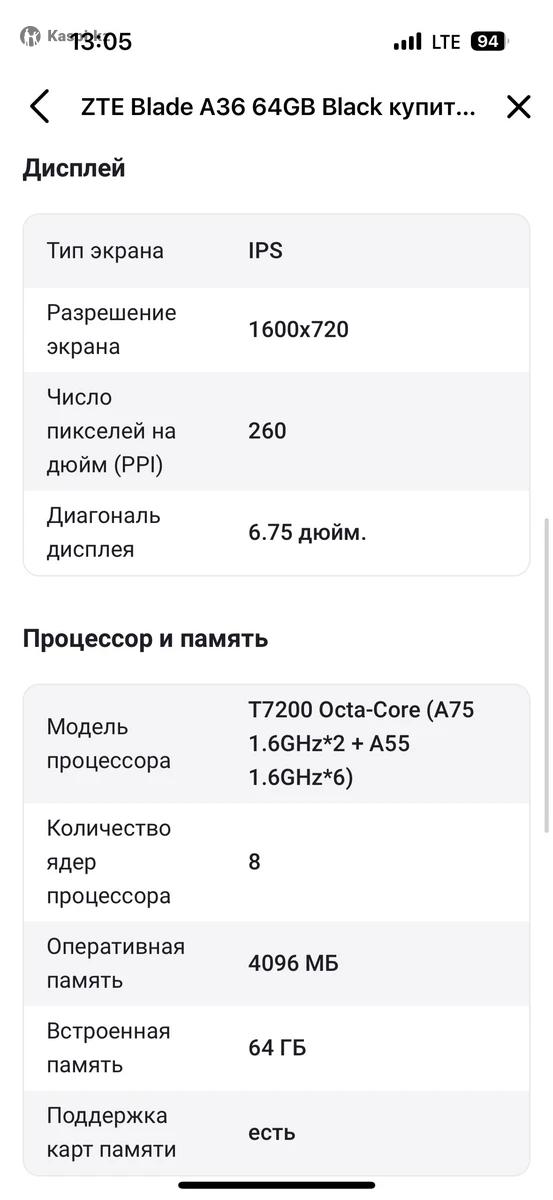553x1200 pixels.
Task: Tap the Kaspi logo in status bar
Action: pos(30,36)
